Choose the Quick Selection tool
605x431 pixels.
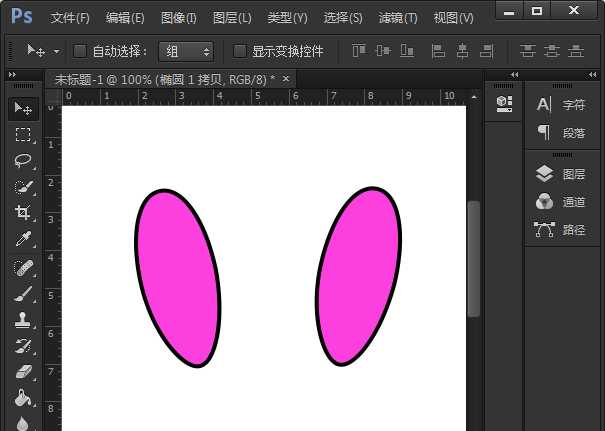tap(23, 186)
